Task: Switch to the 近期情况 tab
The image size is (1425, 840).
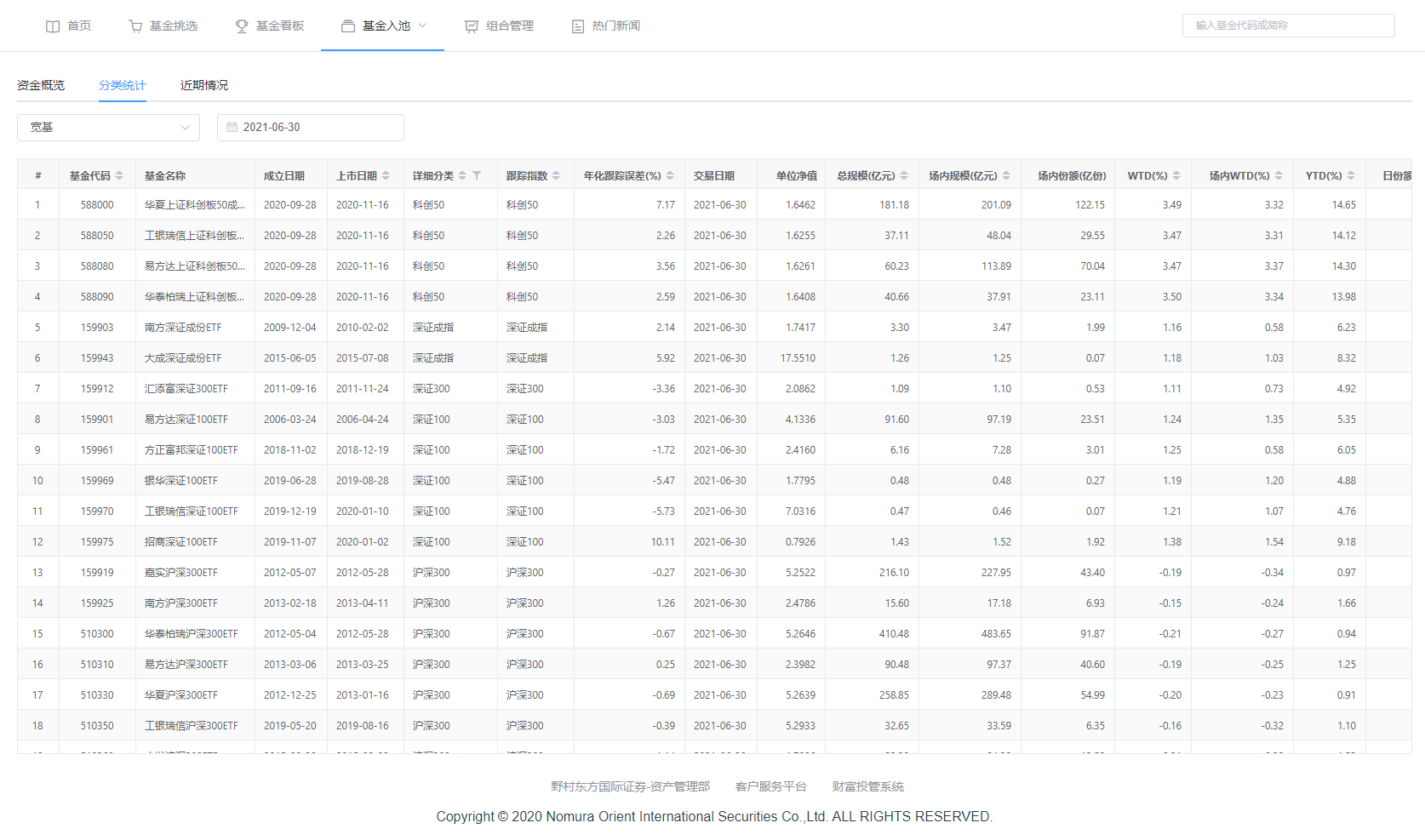Action: coord(204,85)
